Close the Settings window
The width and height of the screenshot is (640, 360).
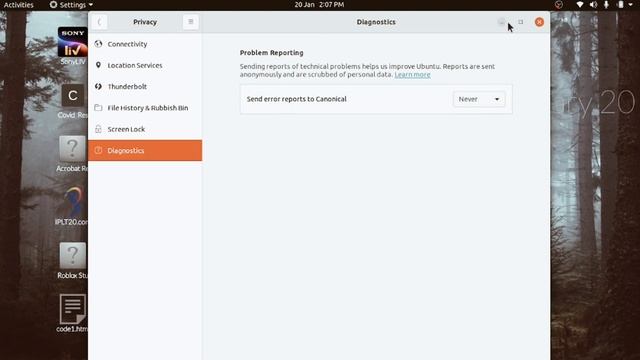(539, 22)
